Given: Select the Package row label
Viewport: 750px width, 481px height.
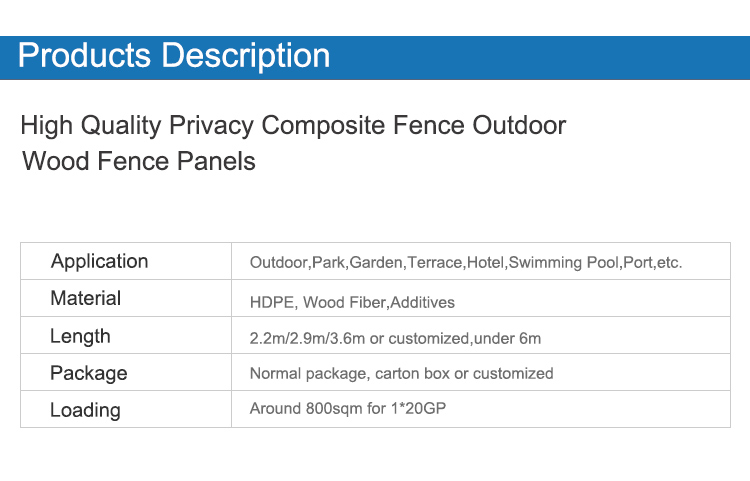Looking at the screenshot, I should click(88, 373).
